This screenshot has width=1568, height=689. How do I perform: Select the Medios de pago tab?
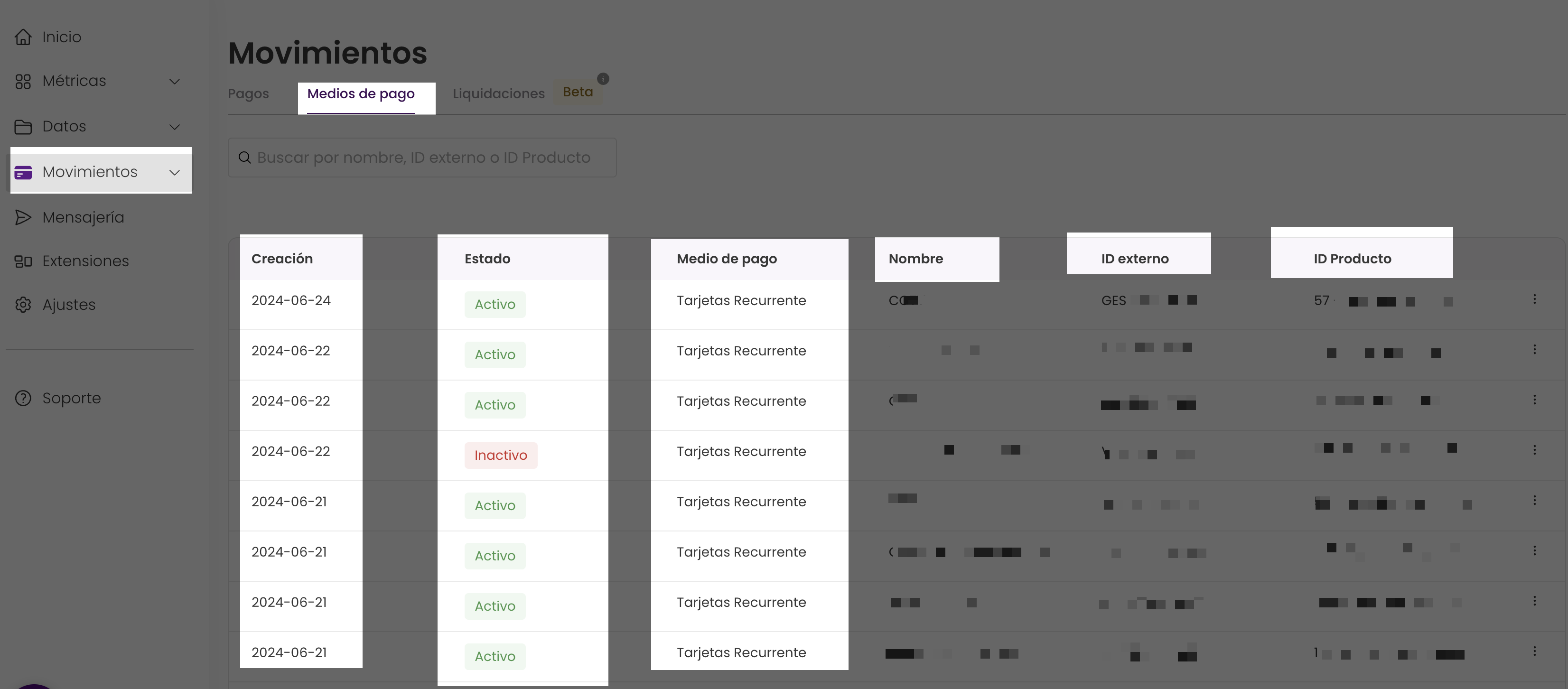(361, 94)
